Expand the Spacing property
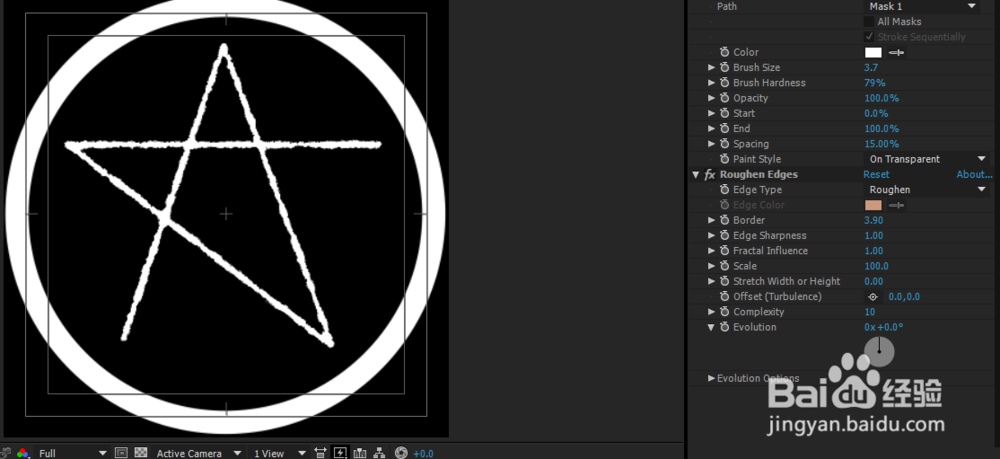 point(711,144)
